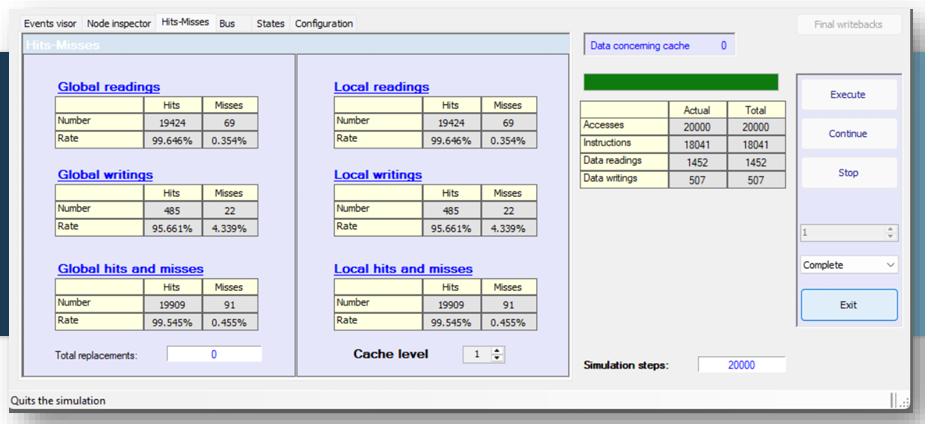
Task: Select the Actual Data writings value 507
Action: coord(697,180)
